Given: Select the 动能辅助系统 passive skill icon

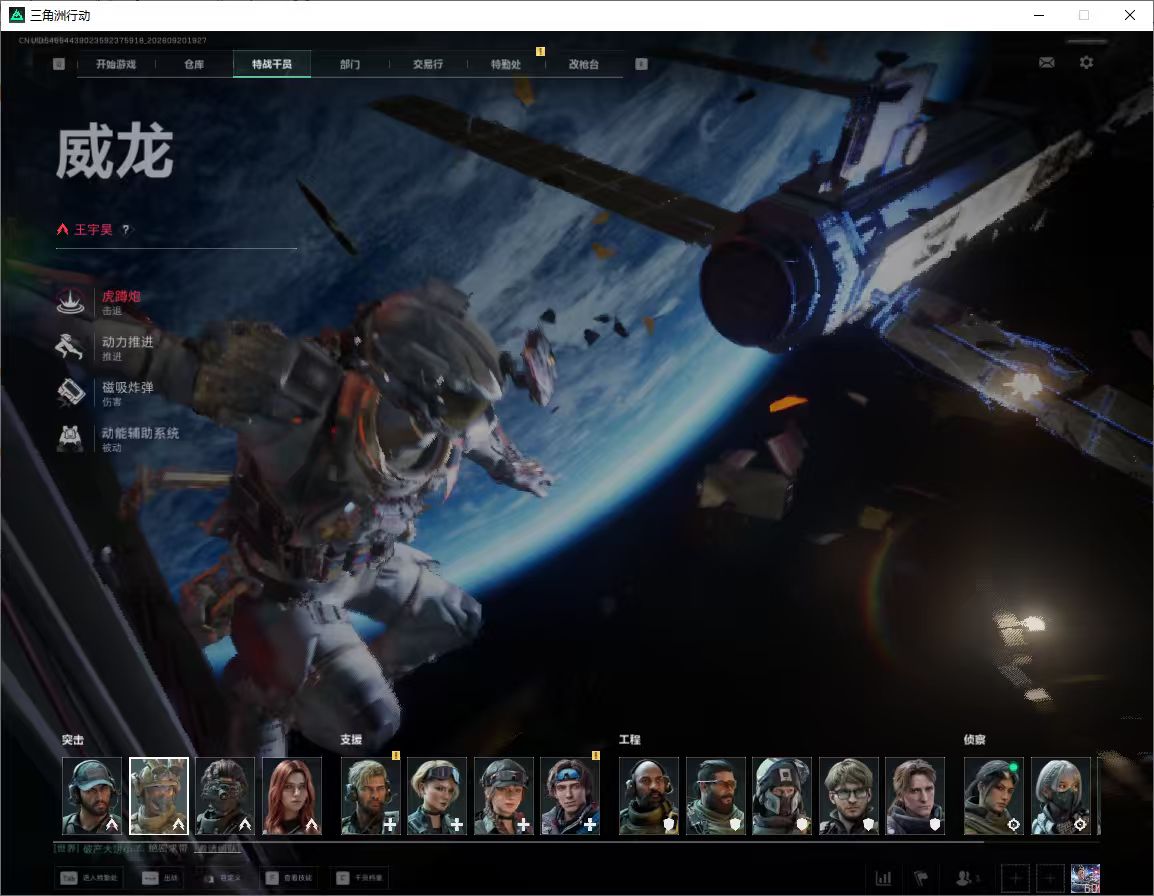Looking at the screenshot, I should (71, 438).
